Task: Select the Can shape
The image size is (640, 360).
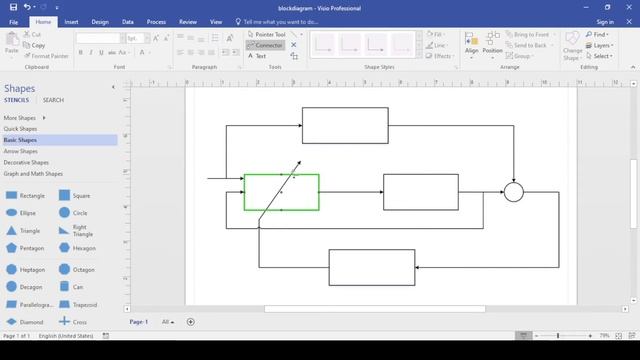Action: pos(71,287)
